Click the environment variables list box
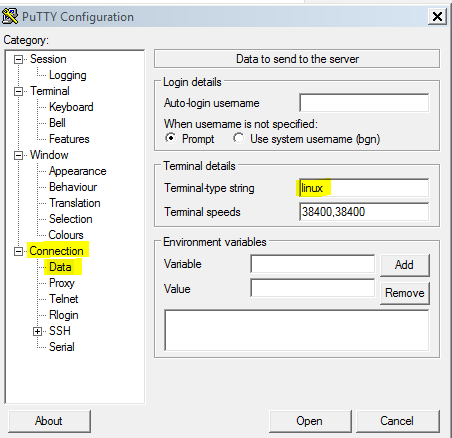The width and height of the screenshot is (452, 438). point(297,330)
